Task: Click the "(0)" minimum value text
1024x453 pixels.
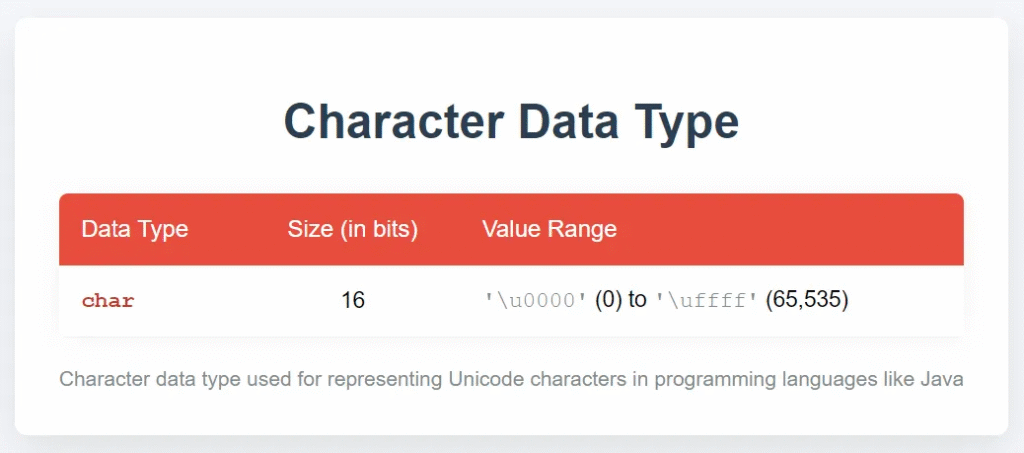Action: click(609, 300)
